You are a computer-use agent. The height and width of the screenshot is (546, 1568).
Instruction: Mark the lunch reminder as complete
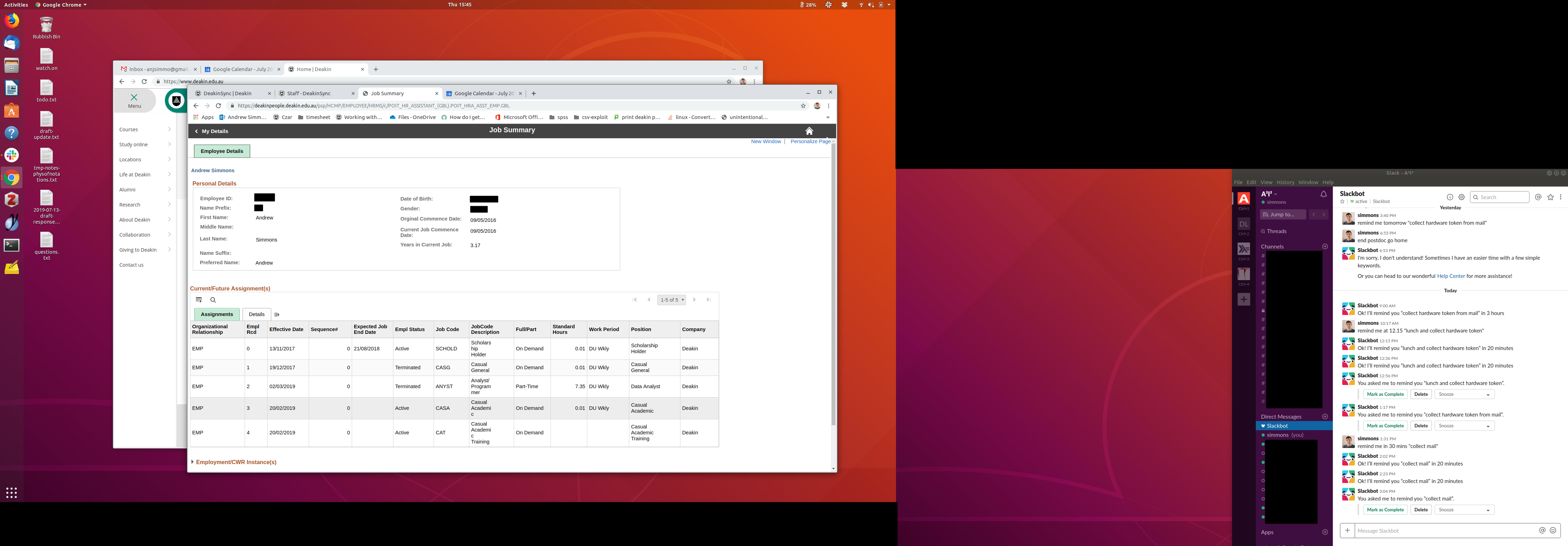[x=1385, y=394]
